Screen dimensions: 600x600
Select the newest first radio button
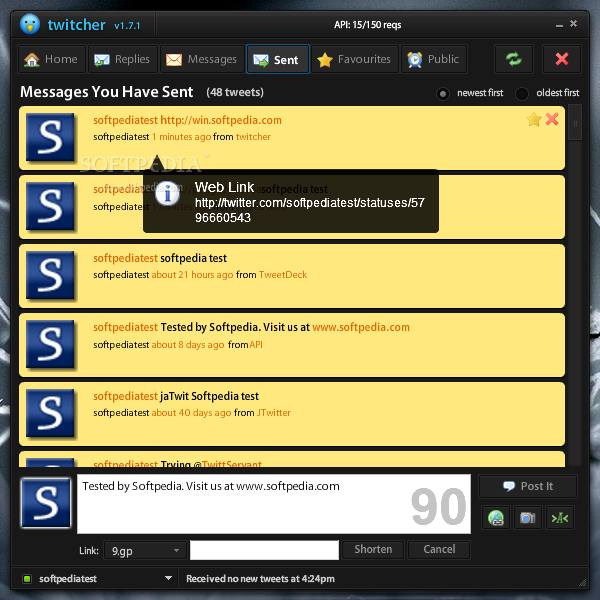click(x=443, y=94)
